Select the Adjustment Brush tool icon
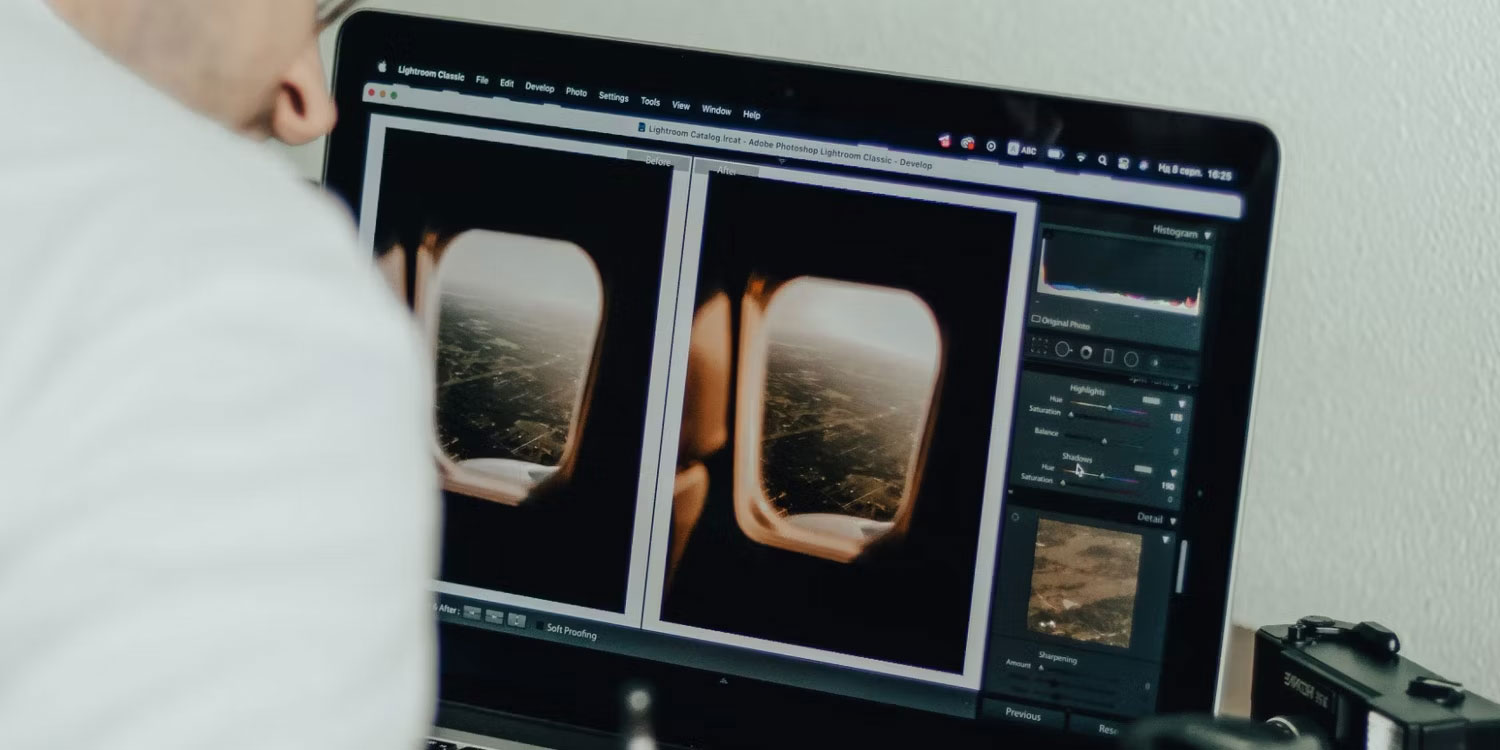This screenshot has height=750, width=1500. tap(1156, 362)
